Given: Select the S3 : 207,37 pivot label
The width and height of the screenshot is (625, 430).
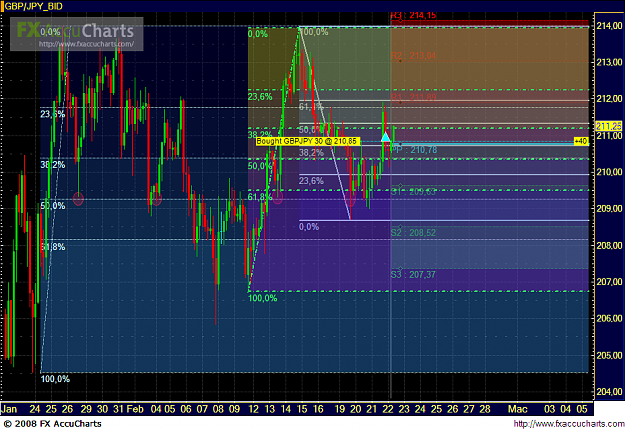Looking at the screenshot, I should click(x=413, y=274).
